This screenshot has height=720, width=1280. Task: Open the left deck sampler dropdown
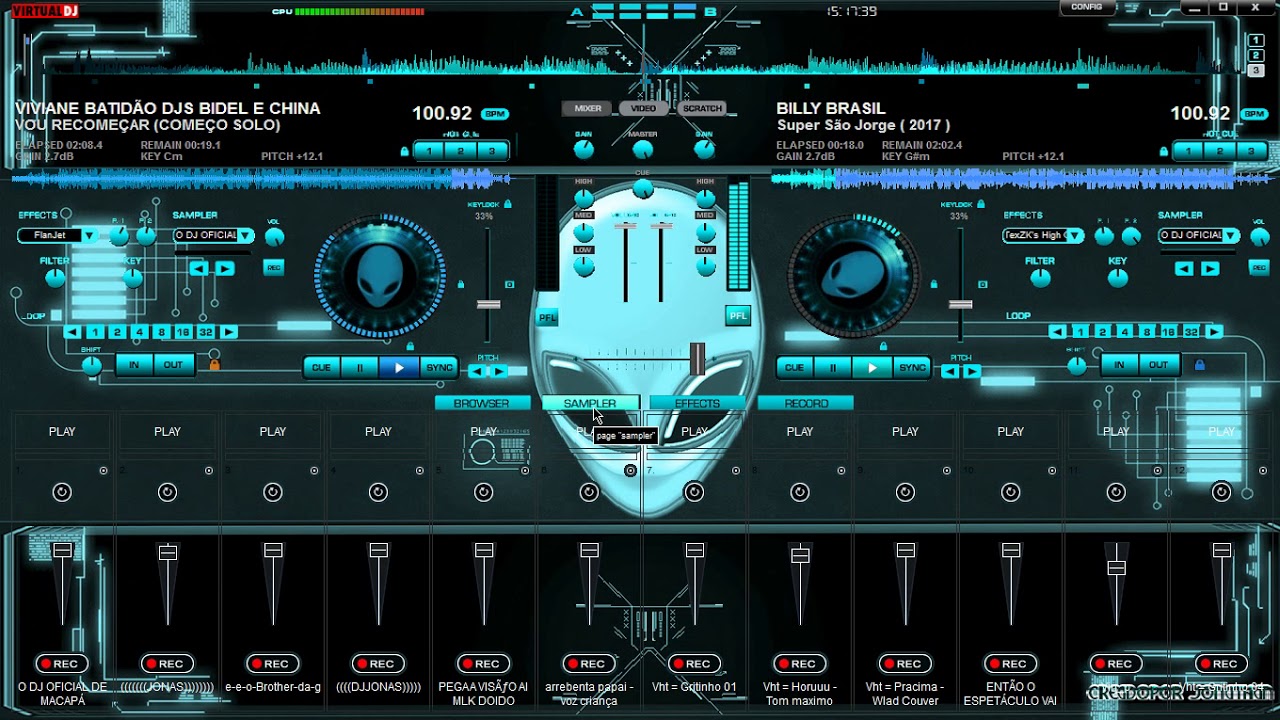[x=245, y=236]
